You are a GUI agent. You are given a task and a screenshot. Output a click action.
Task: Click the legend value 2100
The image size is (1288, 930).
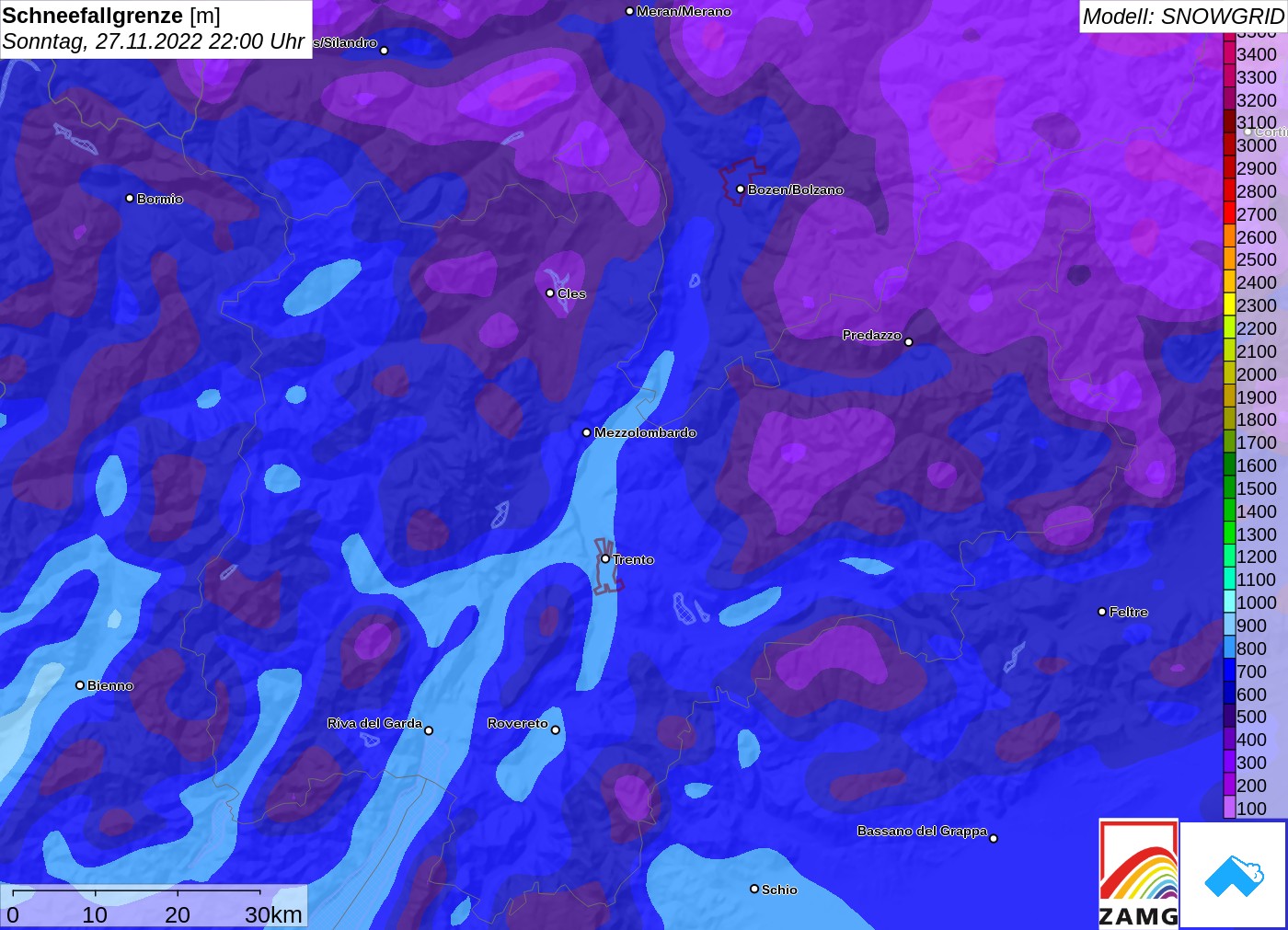[1257, 350]
